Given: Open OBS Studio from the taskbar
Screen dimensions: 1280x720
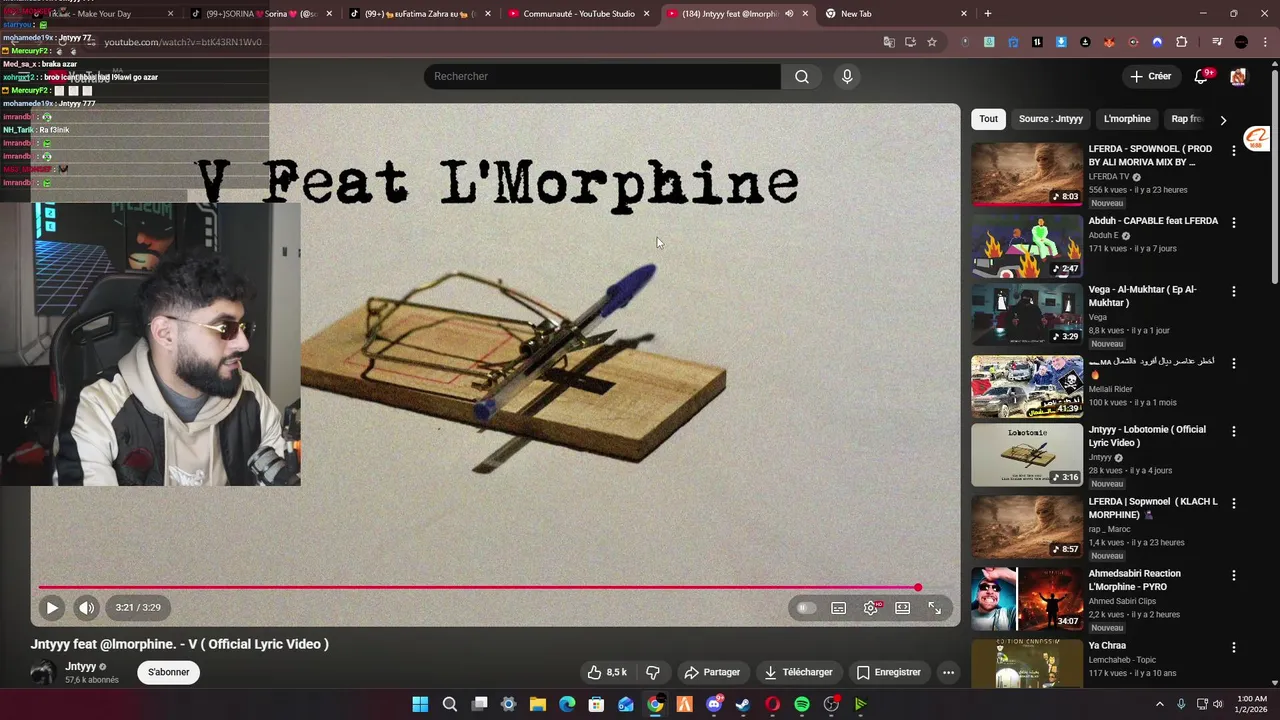Looking at the screenshot, I should coord(831,704).
